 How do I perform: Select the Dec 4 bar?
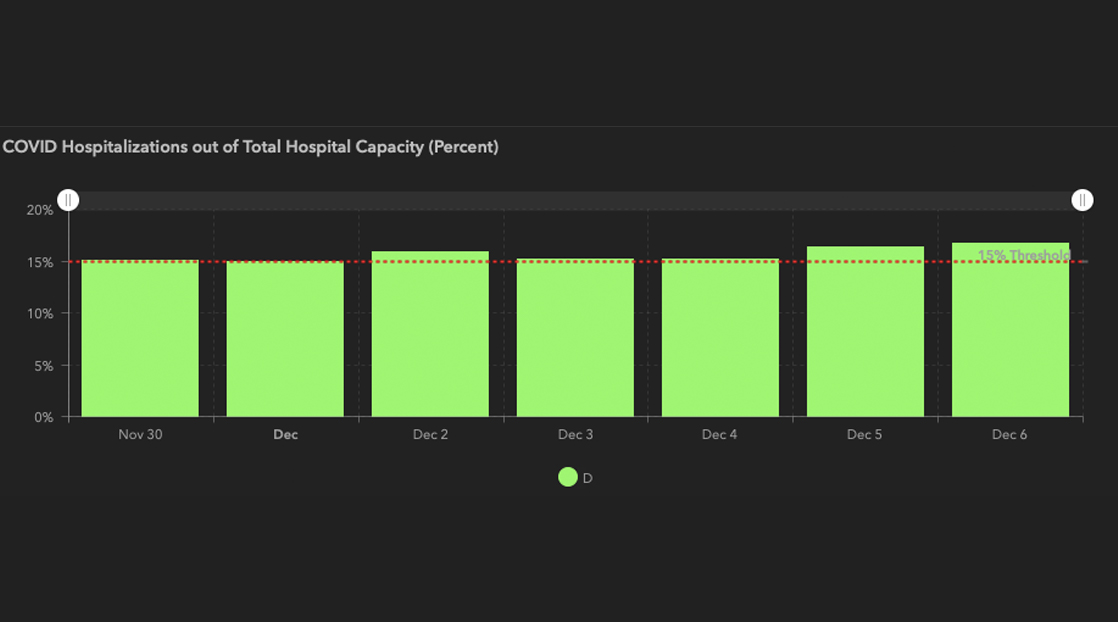click(x=720, y=338)
